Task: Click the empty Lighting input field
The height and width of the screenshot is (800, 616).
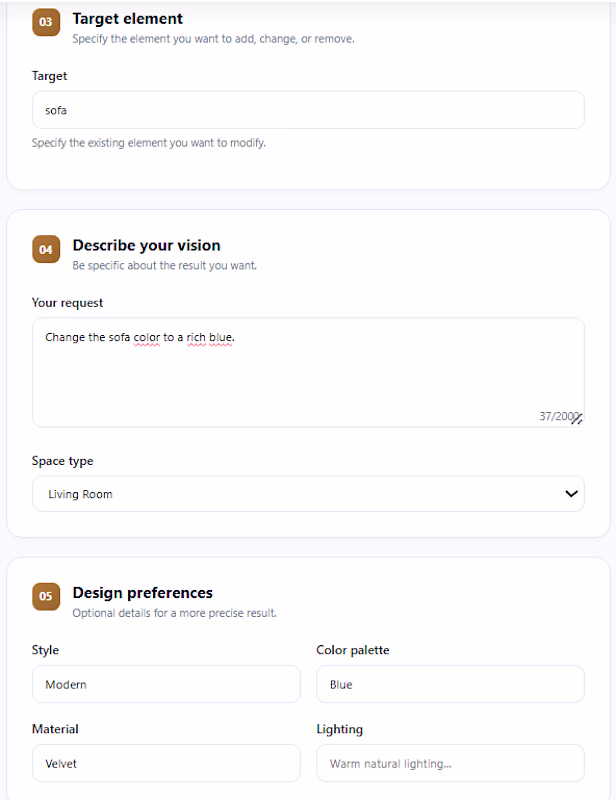Action: click(450, 763)
